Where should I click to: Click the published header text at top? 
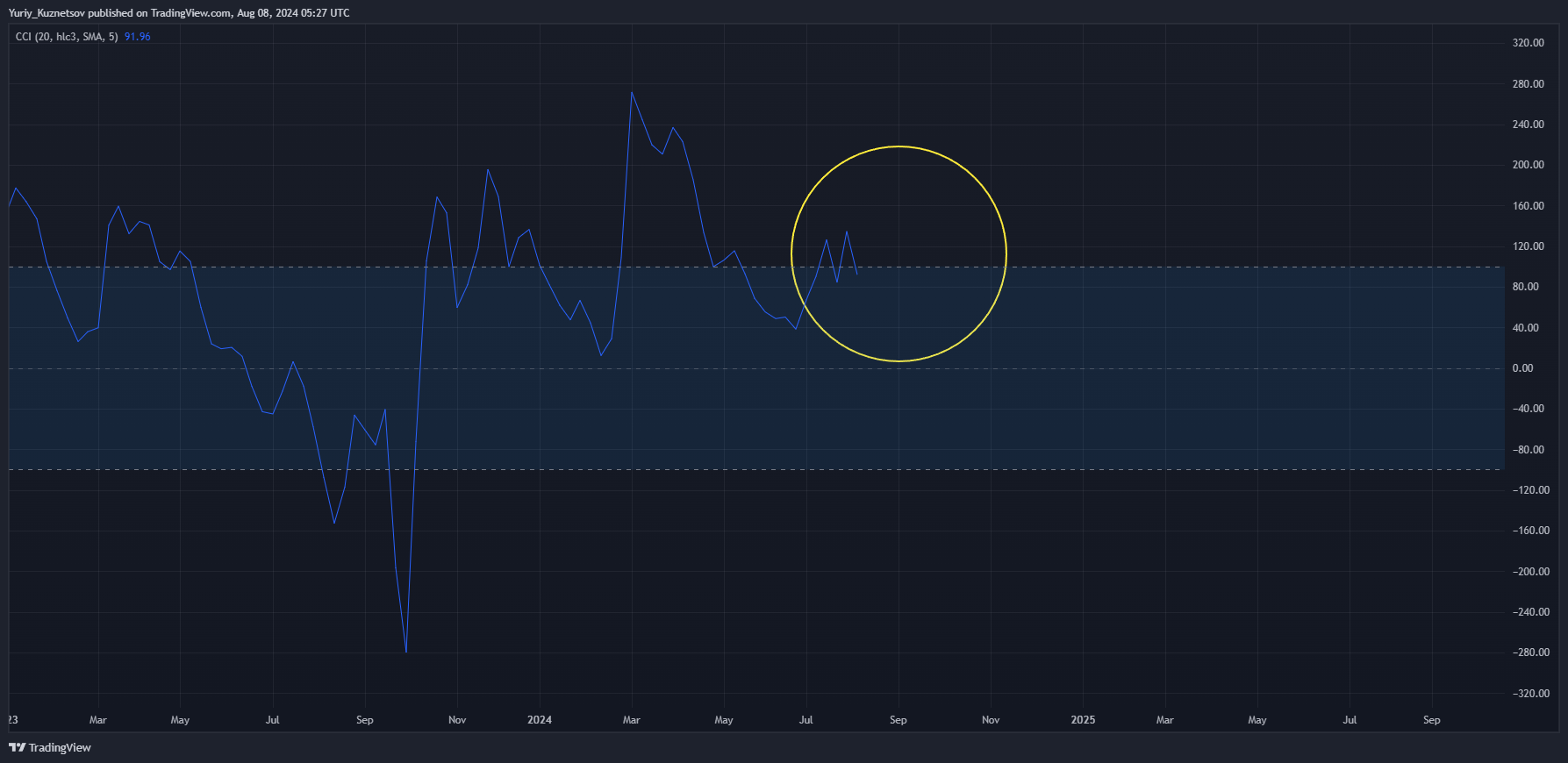click(x=179, y=13)
